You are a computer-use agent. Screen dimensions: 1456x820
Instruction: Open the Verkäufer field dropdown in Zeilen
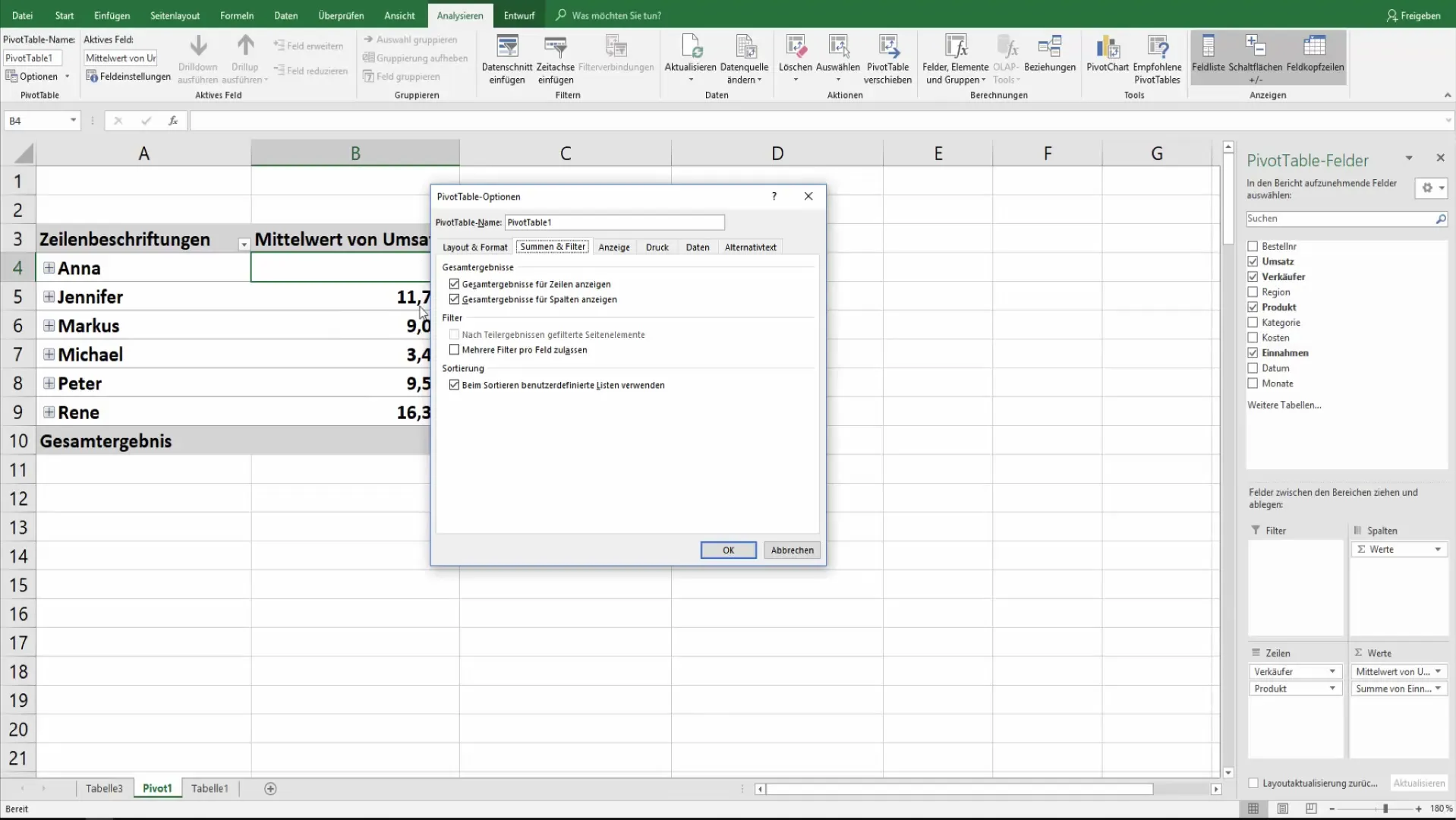(x=1332, y=671)
